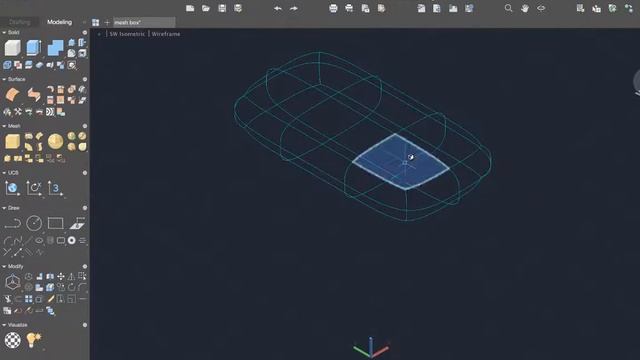640x360 pixels.
Task: Select the Array grid tool in Modify
Action: (29, 299)
